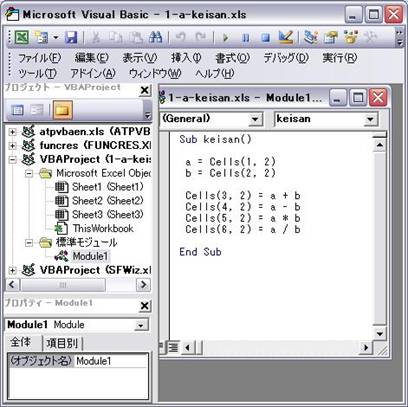The width and height of the screenshot is (408, 407).
Task: Save the project with floppy icon
Action: (x=71, y=37)
